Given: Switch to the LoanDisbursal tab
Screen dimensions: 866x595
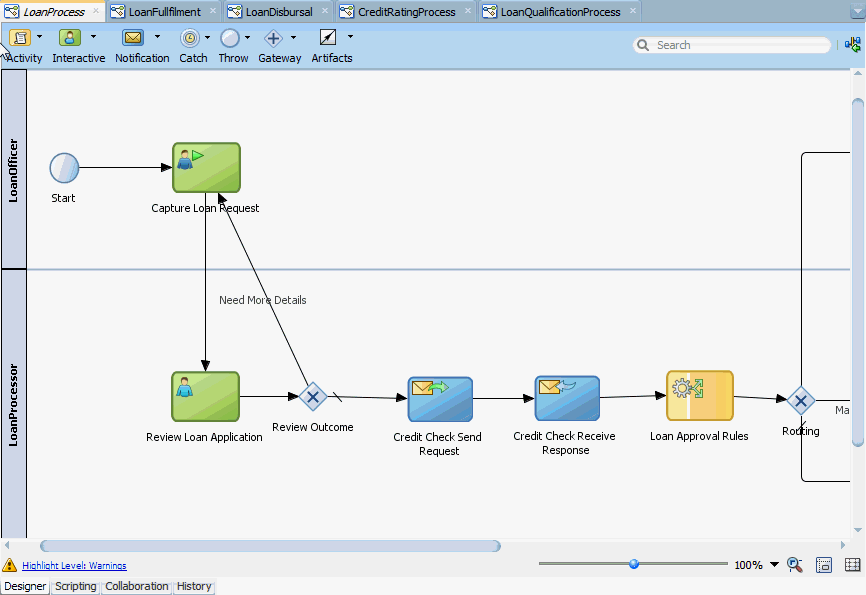Looking at the screenshot, I should point(279,12).
